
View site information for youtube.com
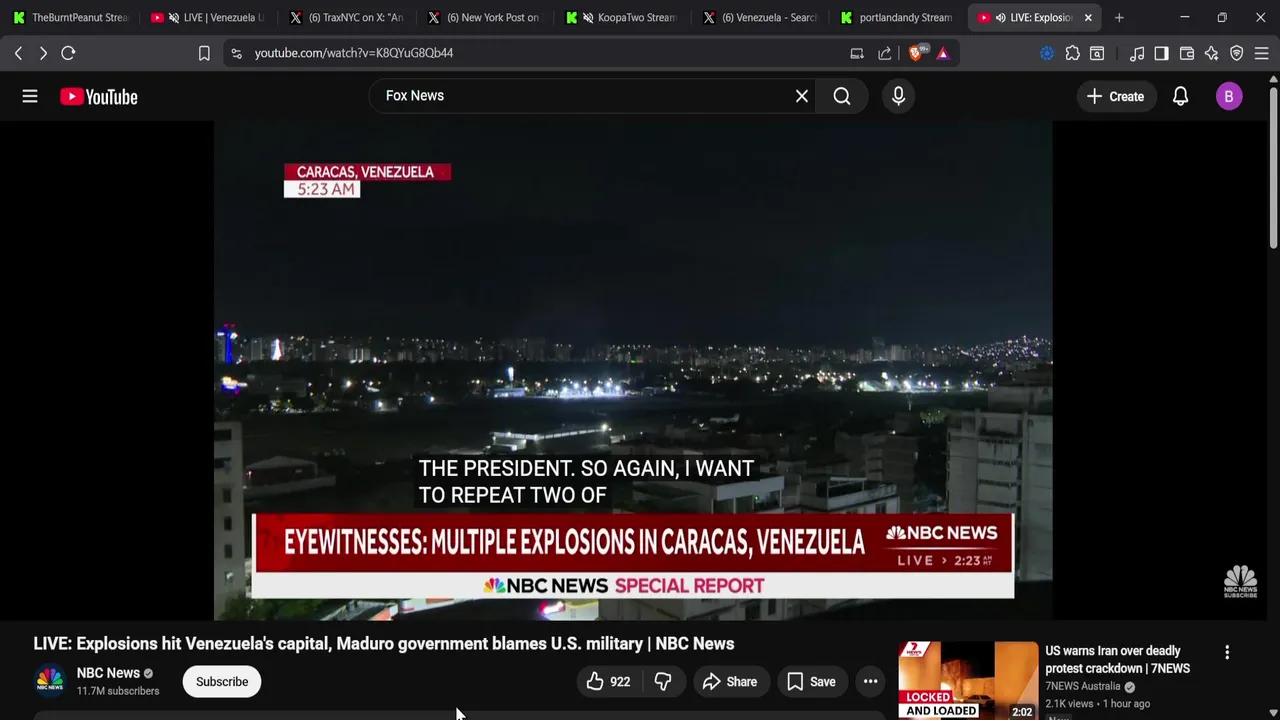point(236,53)
